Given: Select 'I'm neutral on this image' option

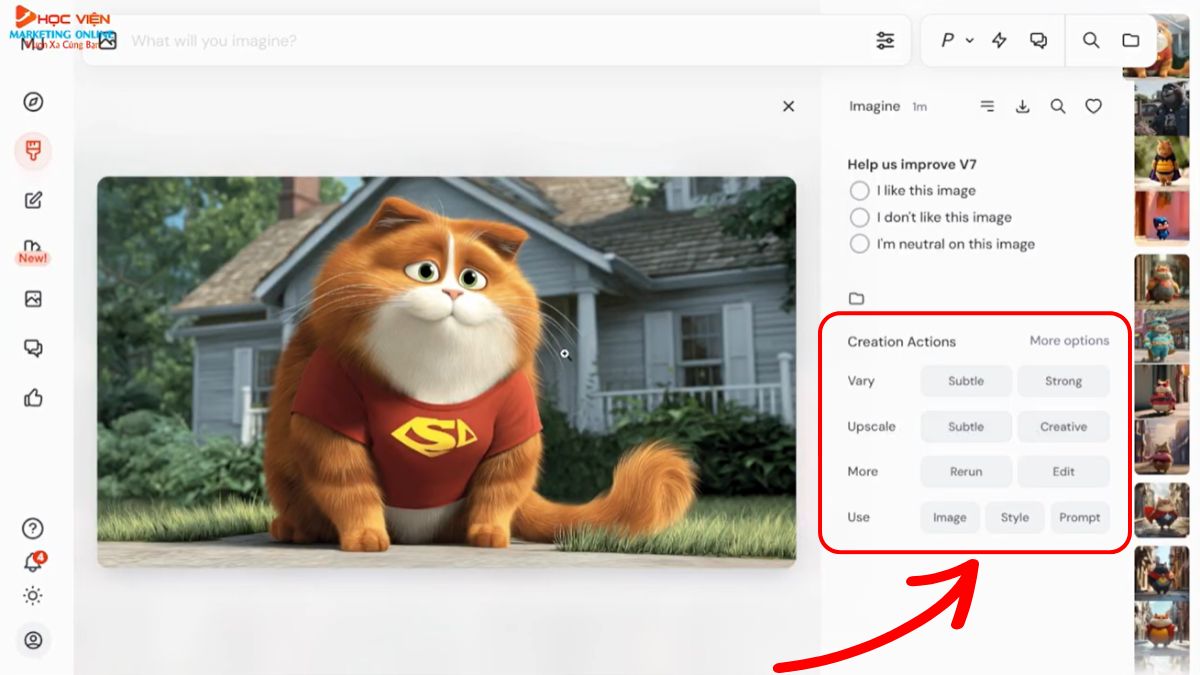Looking at the screenshot, I should pos(942,244).
